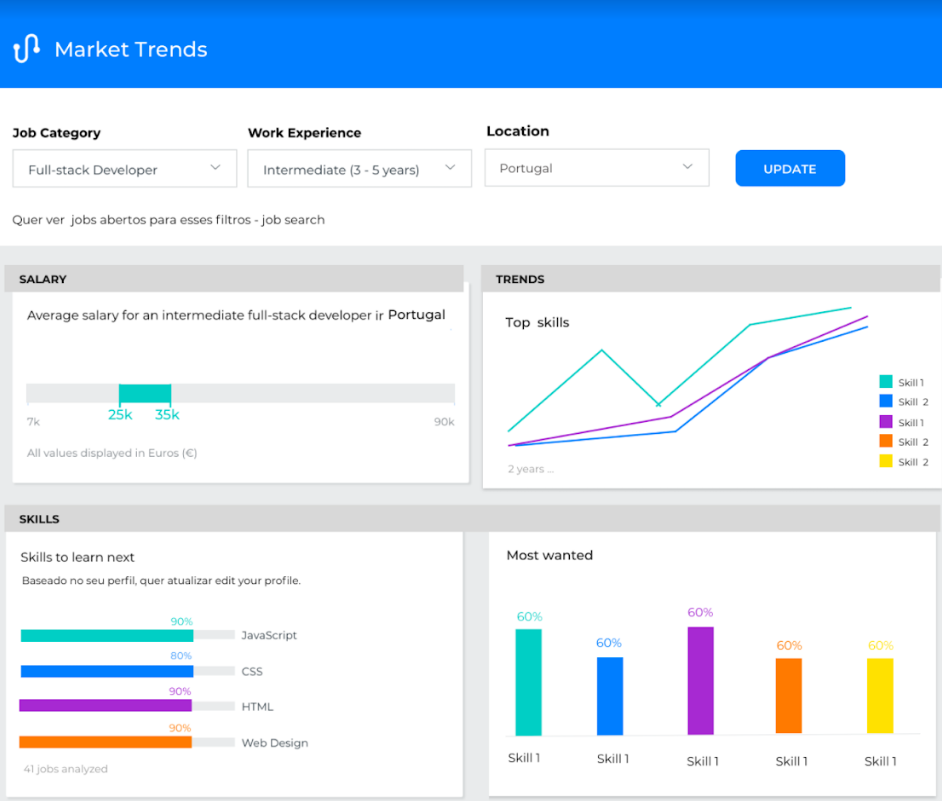Click the Market Trends logo icon
Screen dimensions: 942x801
[x=26, y=49]
